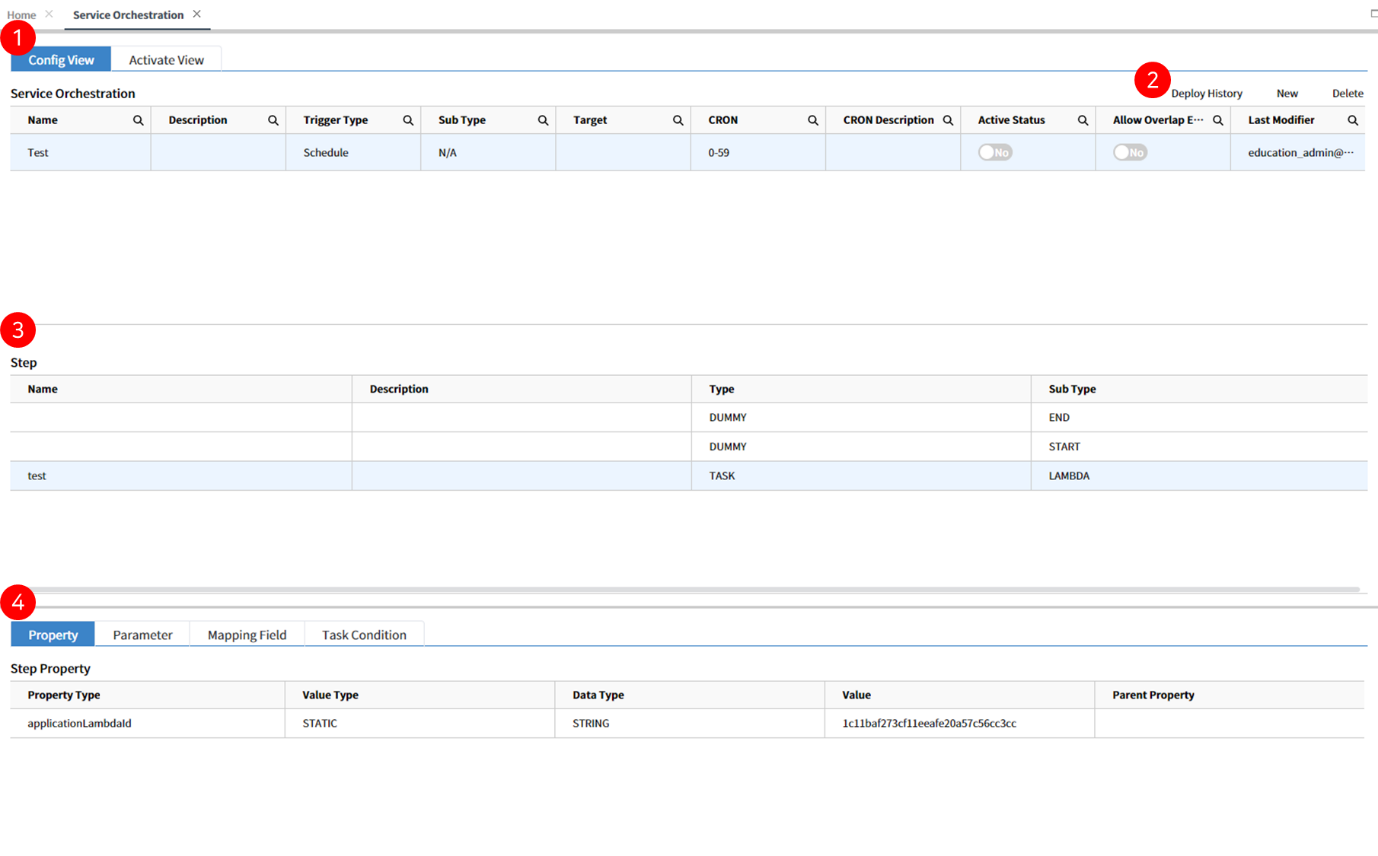1378x856 pixels.
Task: Open the Last Modifier column search icon
Action: pyautogui.click(x=1353, y=120)
